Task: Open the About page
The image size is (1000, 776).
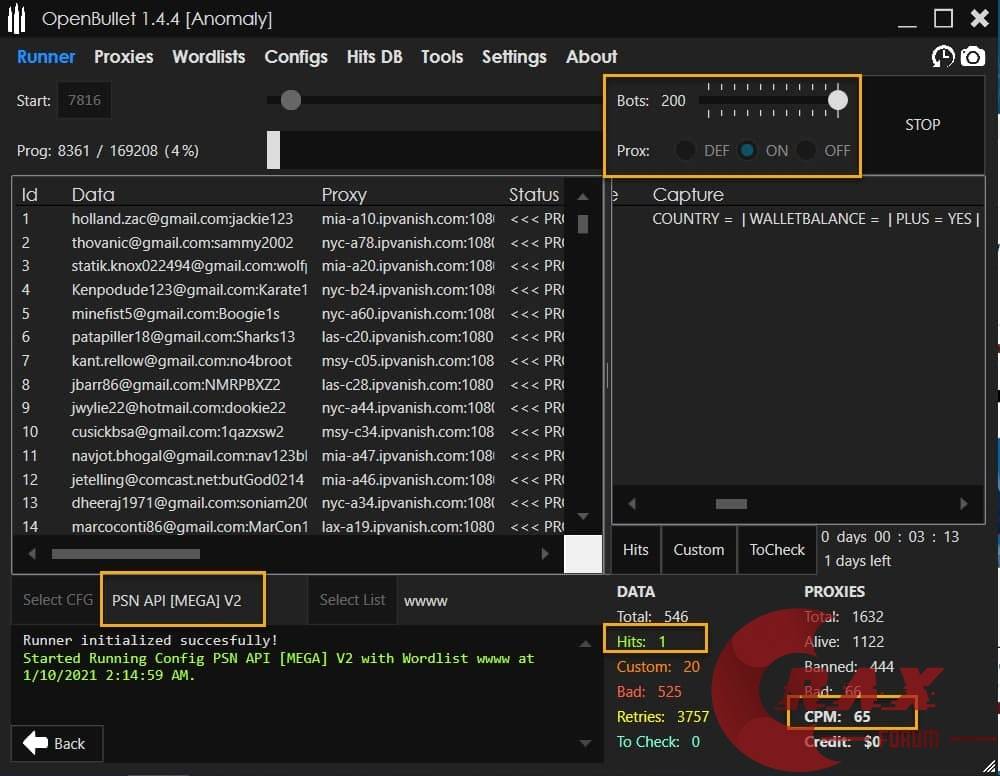Action: tap(591, 57)
